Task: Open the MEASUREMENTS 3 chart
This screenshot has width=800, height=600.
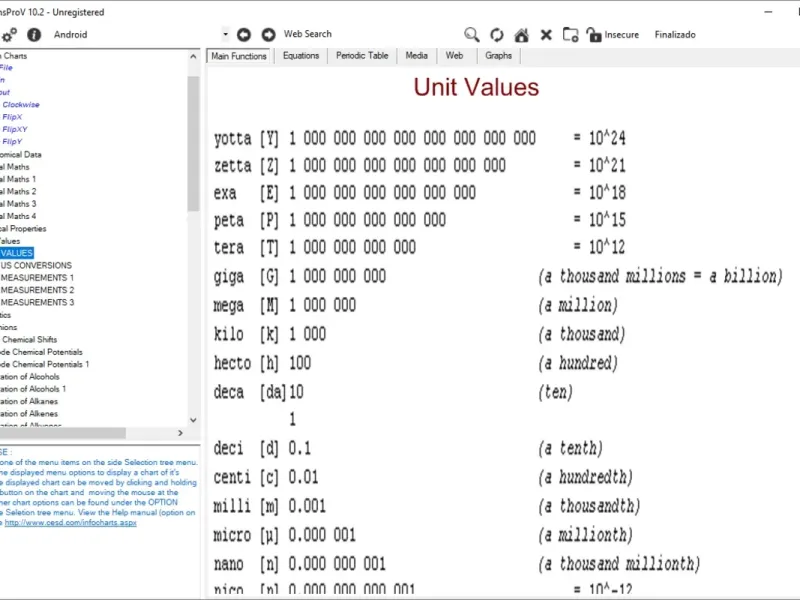Action: [37, 302]
